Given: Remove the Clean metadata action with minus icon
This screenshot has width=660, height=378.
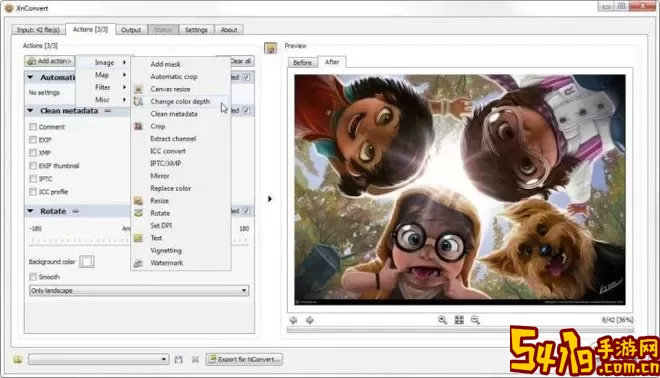Looking at the screenshot, I should click(108, 111).
